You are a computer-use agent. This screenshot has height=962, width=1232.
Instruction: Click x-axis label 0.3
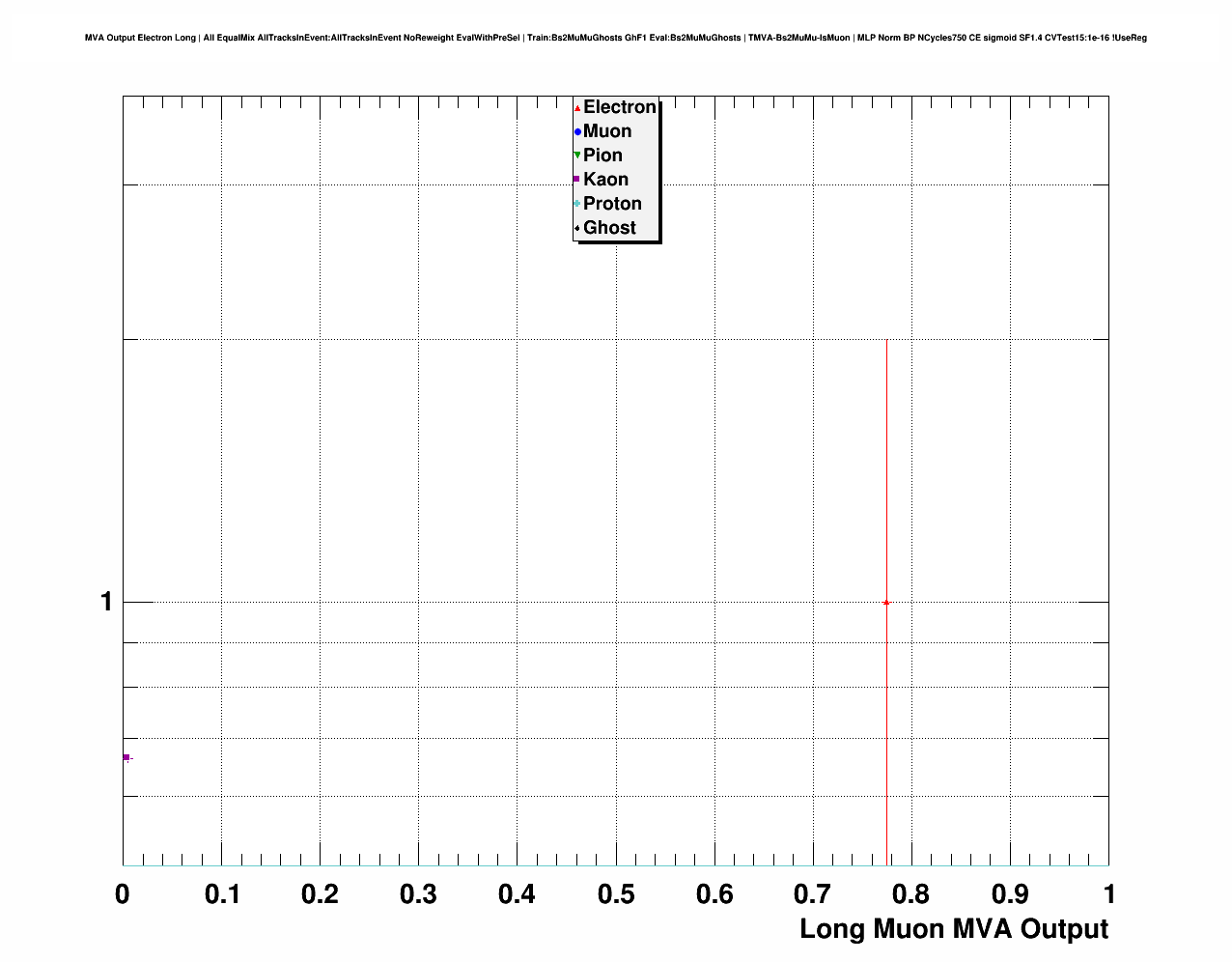coord(419,894)
